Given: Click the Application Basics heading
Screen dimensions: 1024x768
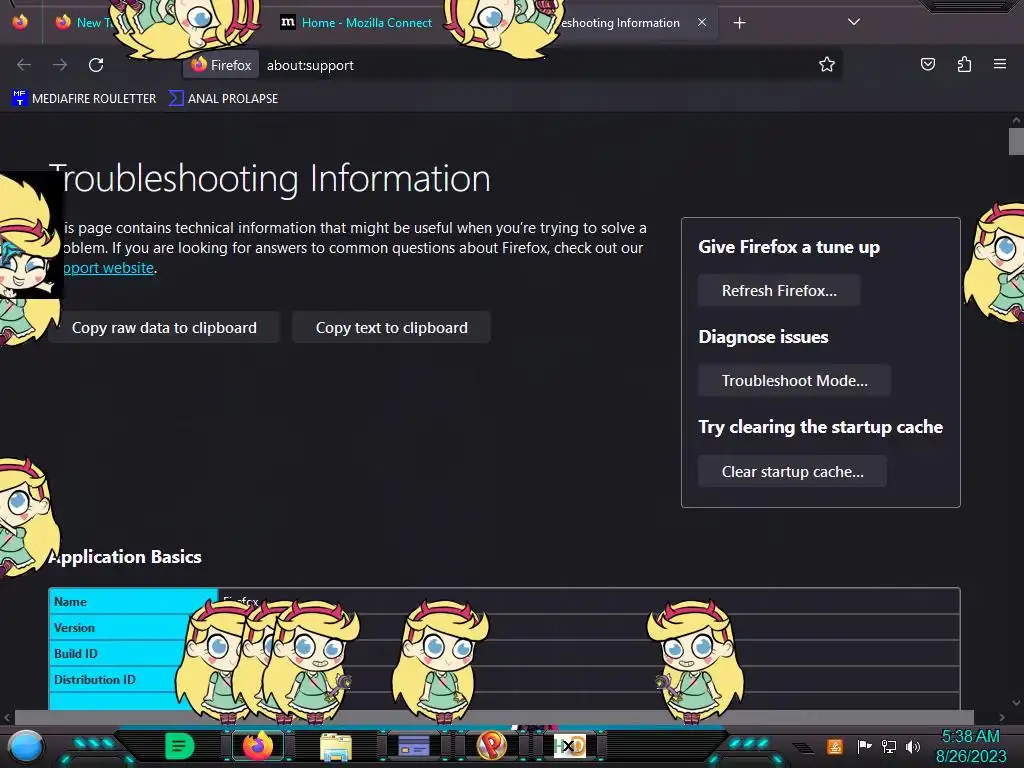Looking at the screenshot, I should pyautogui.click(x=125, y=557).
